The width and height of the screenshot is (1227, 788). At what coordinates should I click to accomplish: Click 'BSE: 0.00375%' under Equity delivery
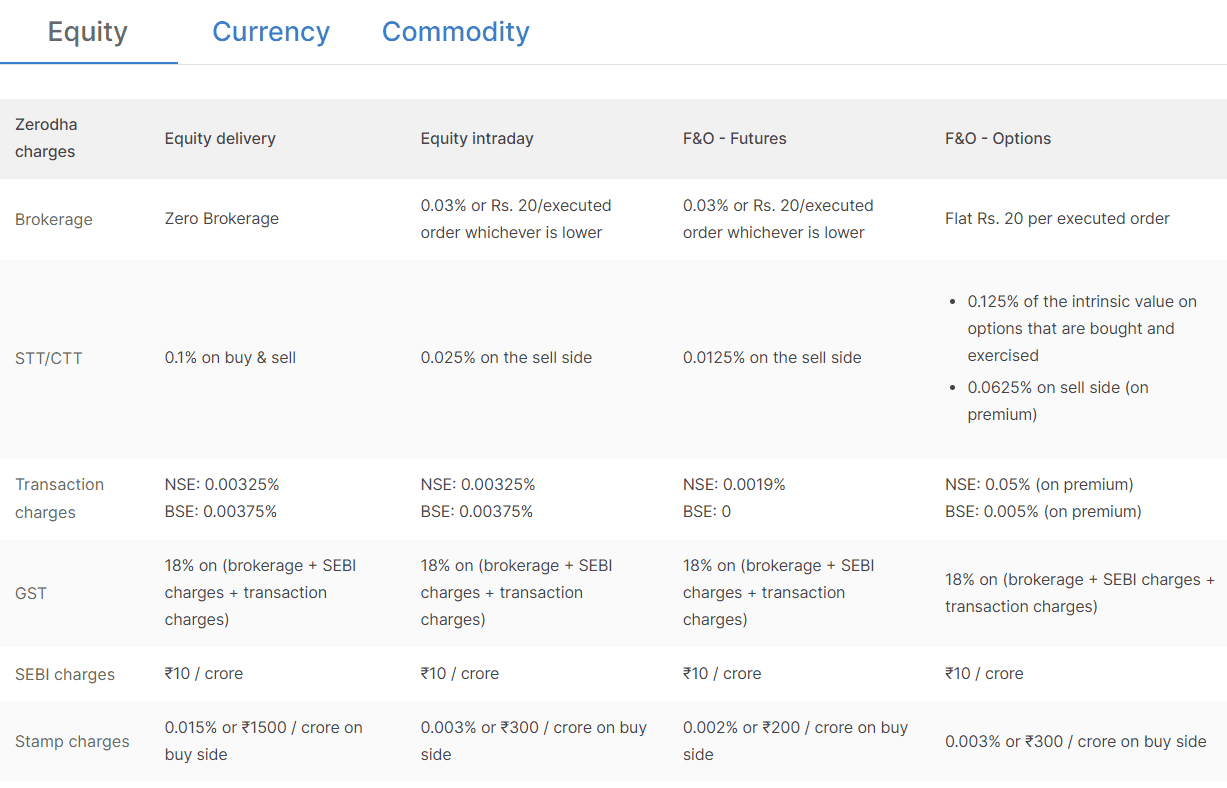click(221, 511)
